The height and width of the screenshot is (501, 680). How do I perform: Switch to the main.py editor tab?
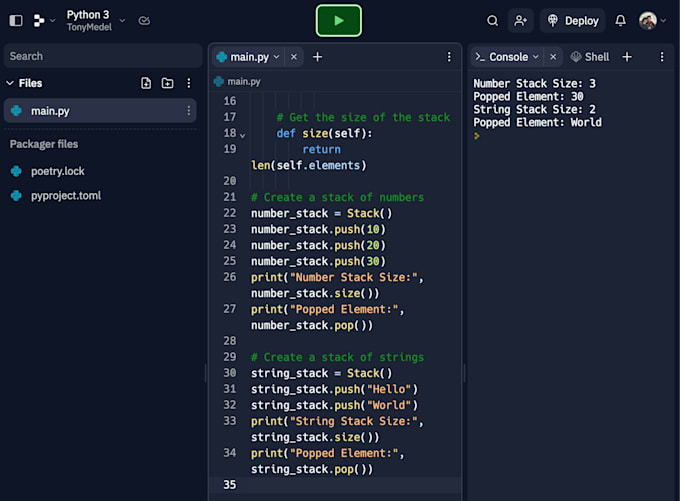(x=249, y=57)
